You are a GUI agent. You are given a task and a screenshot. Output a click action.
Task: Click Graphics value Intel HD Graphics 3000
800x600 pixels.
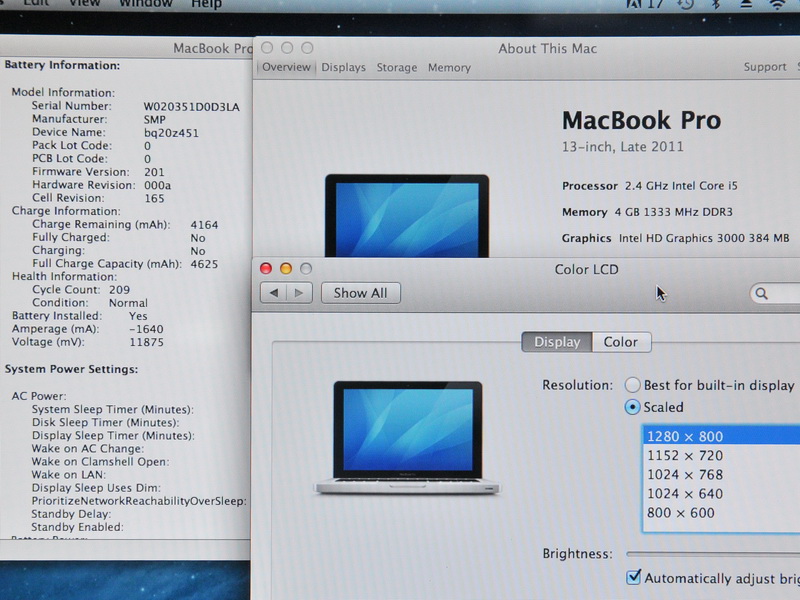click(x=704, y=238)
